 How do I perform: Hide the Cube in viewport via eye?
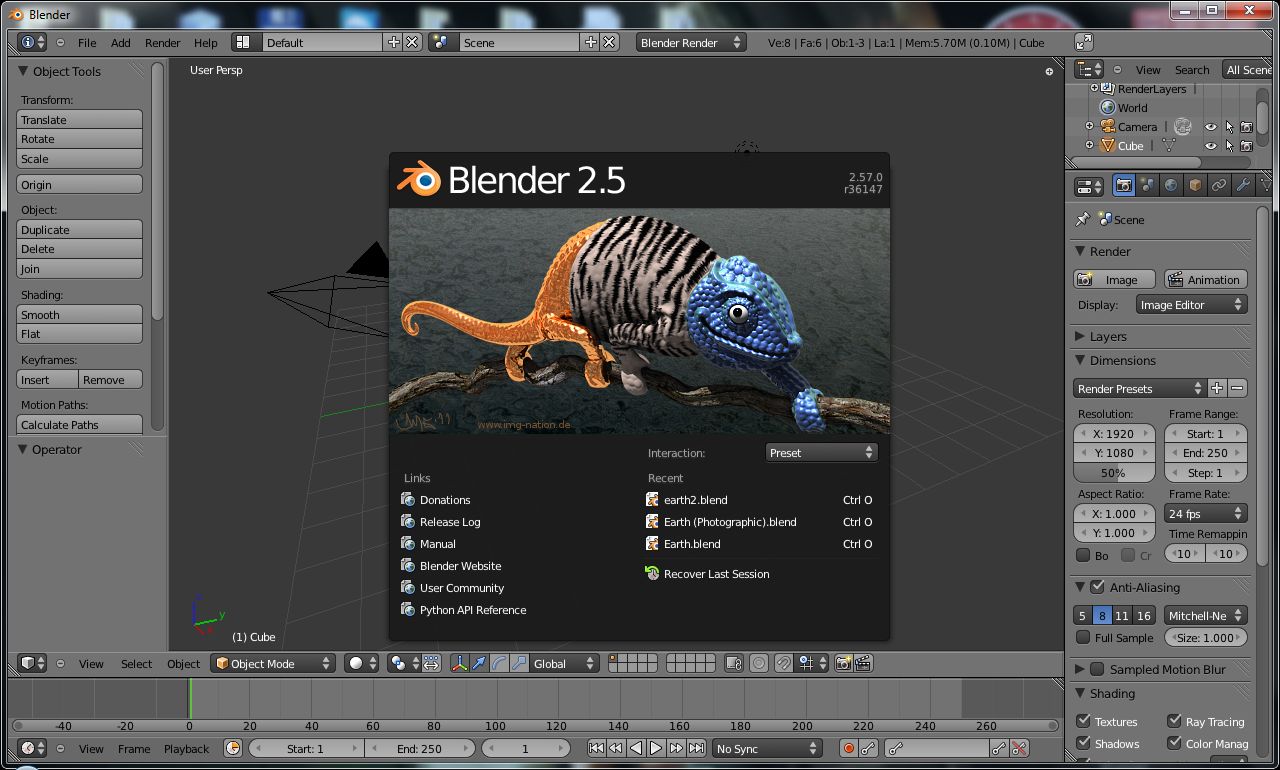(1210, 146)
